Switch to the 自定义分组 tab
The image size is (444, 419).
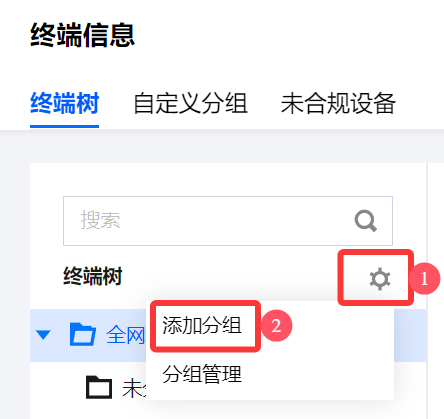(190, 104)
